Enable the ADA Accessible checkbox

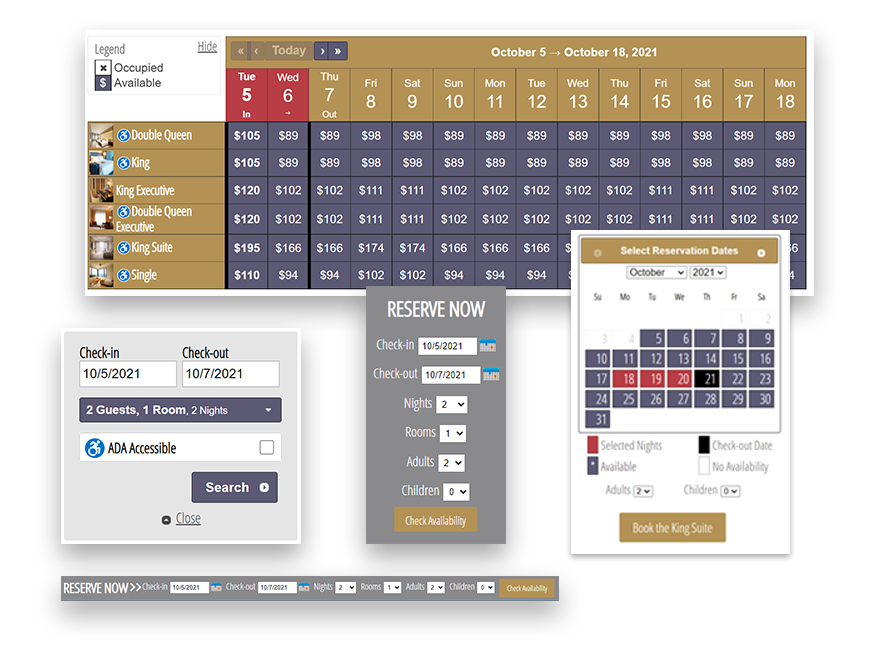click(265, 447)
